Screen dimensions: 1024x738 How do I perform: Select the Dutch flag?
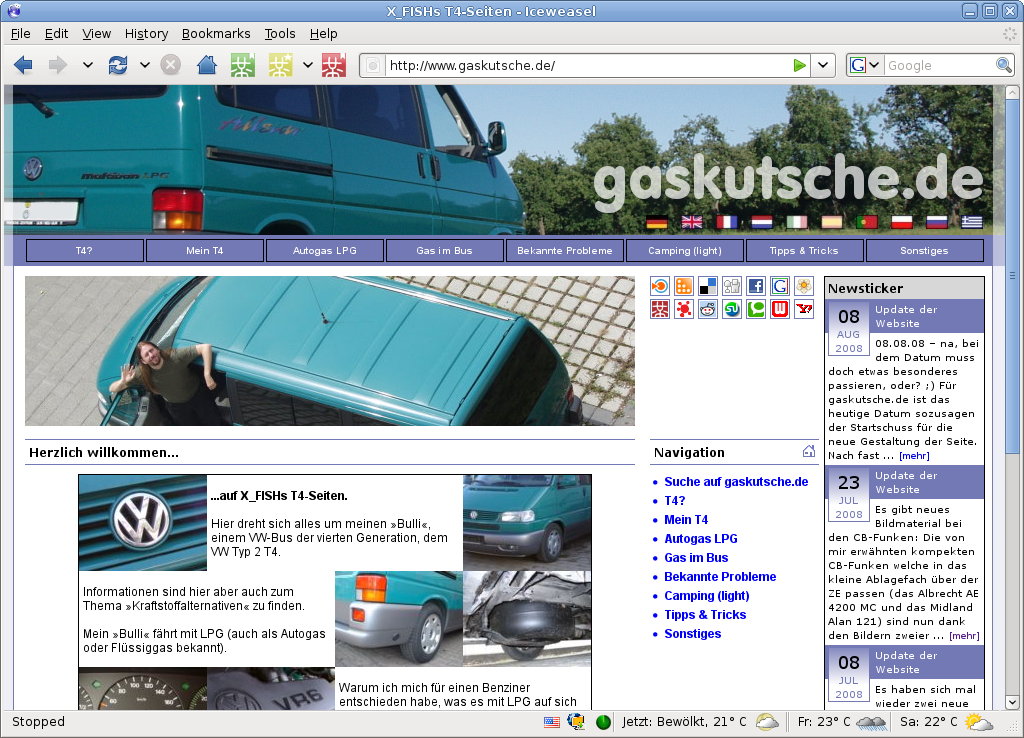coord(761,223)
